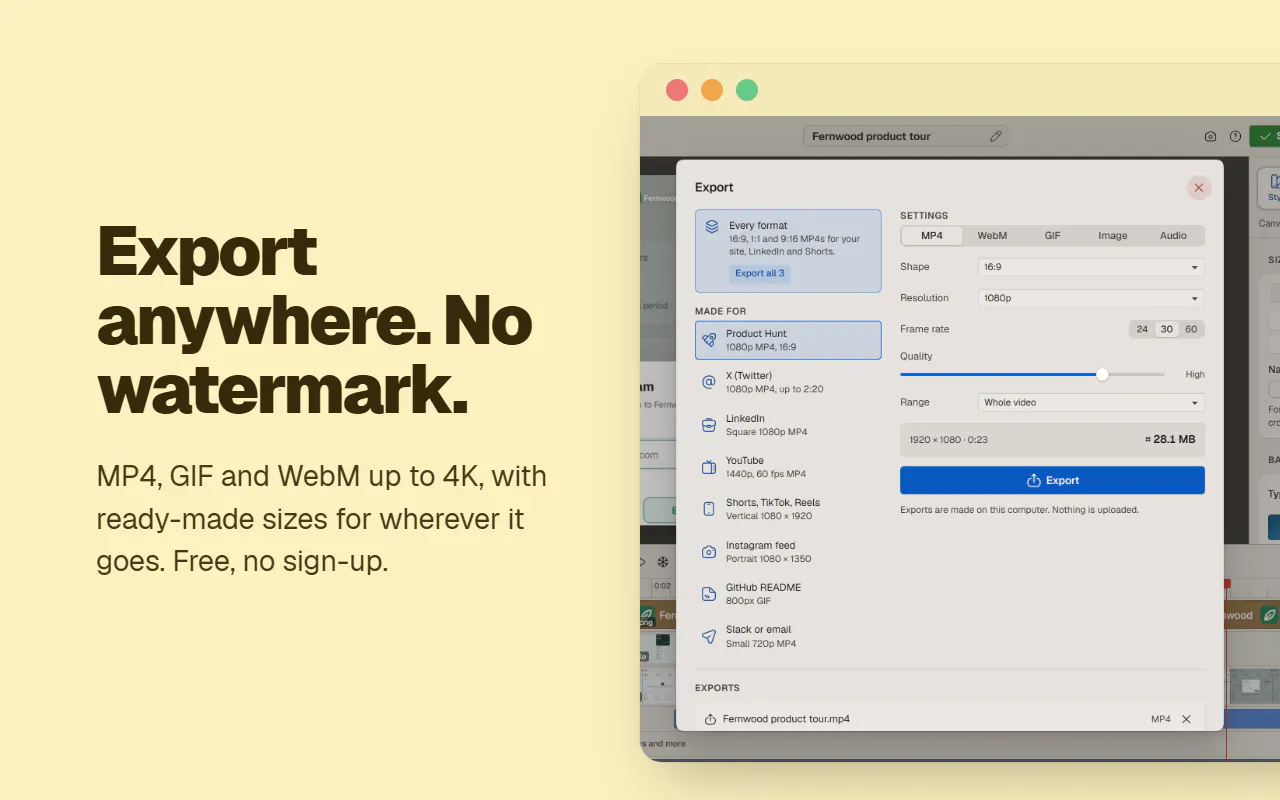Screen dimensions: 1280x800
Task: Click the YouTube screen icon
Action: click(x=709, y=467)
